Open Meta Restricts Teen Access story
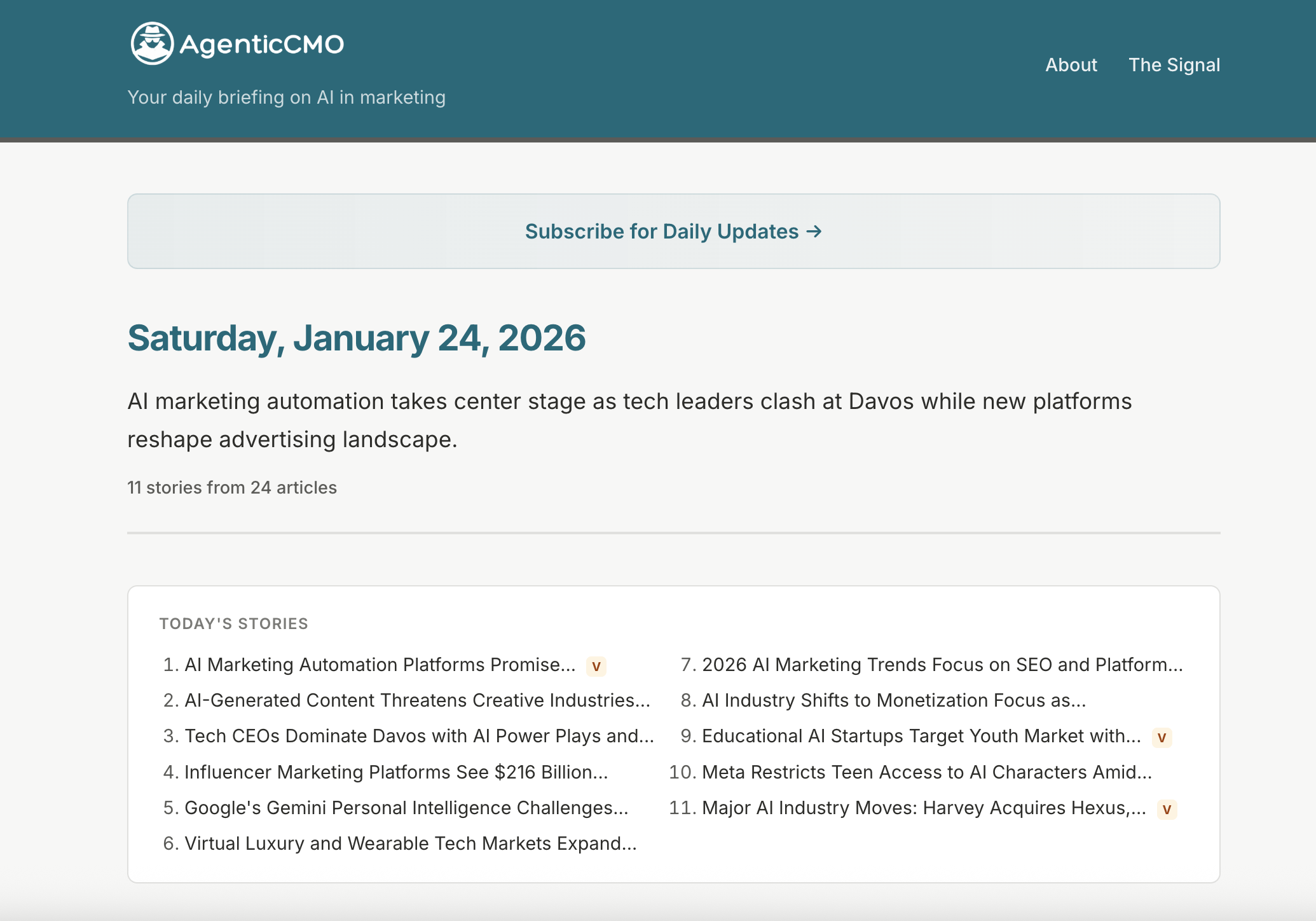This screenshot has height=921, width=1316. (x=926, y=772)
